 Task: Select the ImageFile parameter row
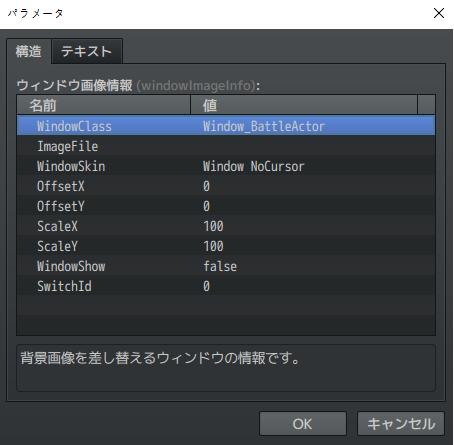click(226, 146)
